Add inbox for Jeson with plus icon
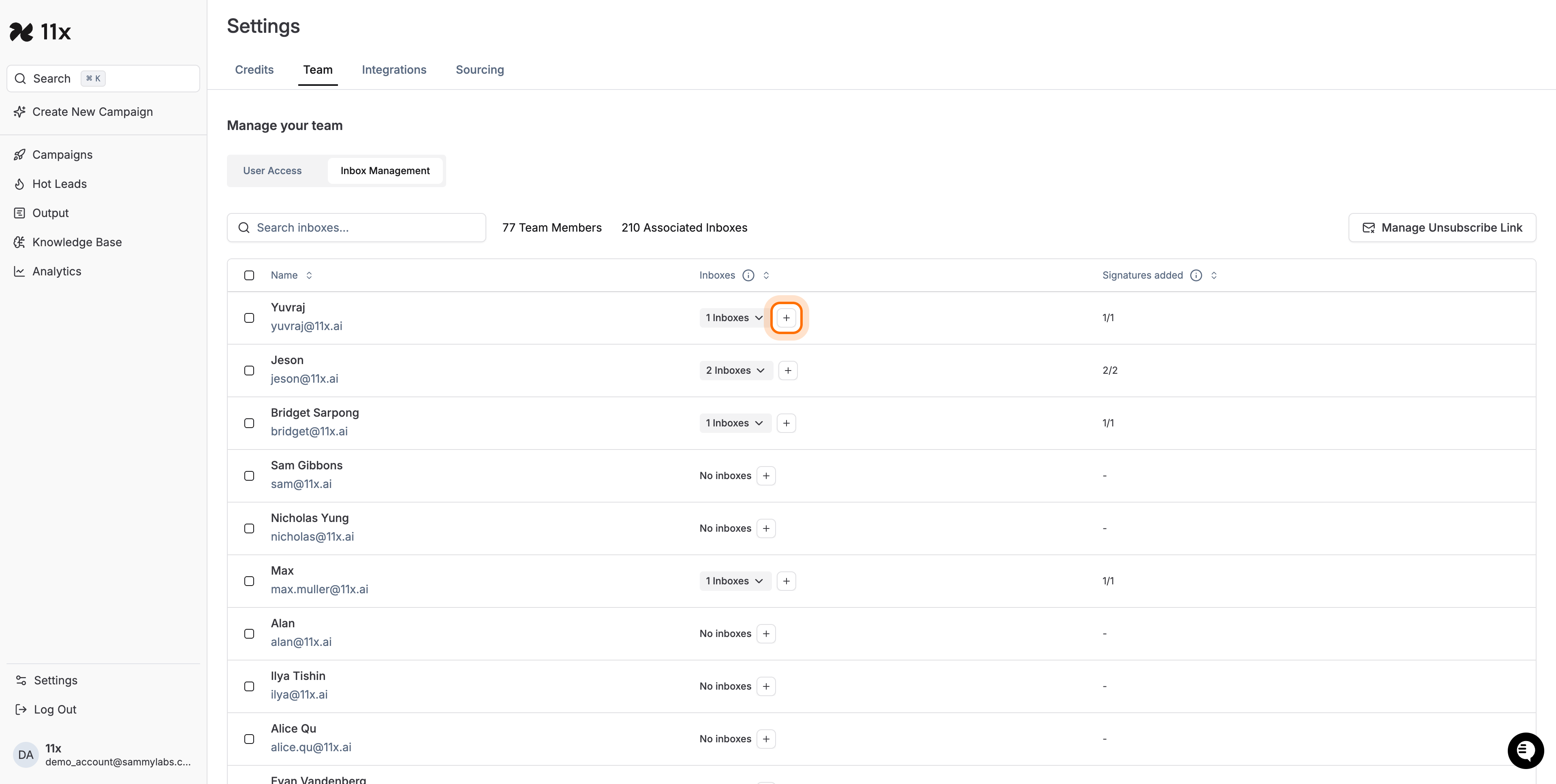This screenshot has height=784, width=1556. pos(788,370)
